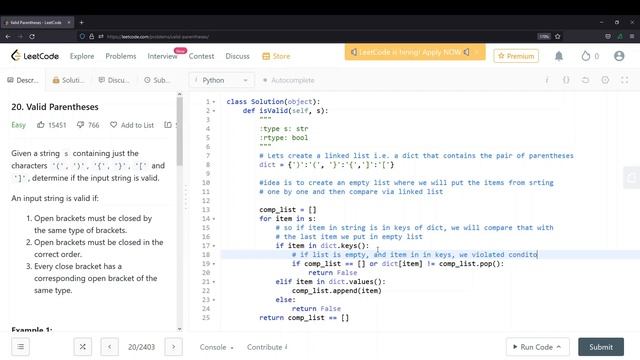The image size is (640, 360).
Task: Go back in the browser
Action: pyautogui.click(x=8, y=36)
